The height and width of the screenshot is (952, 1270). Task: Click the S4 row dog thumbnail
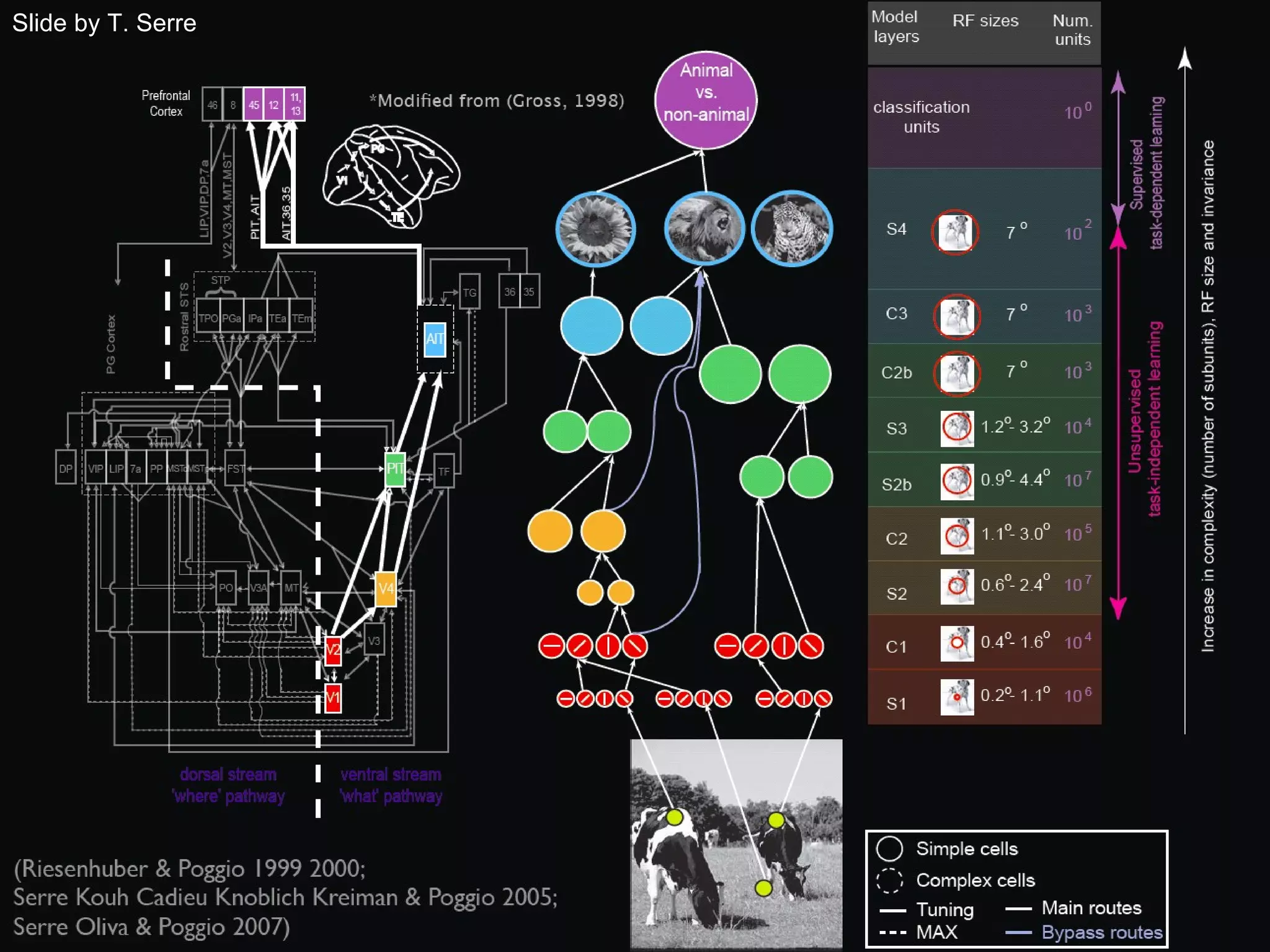[x=955, y=232]
